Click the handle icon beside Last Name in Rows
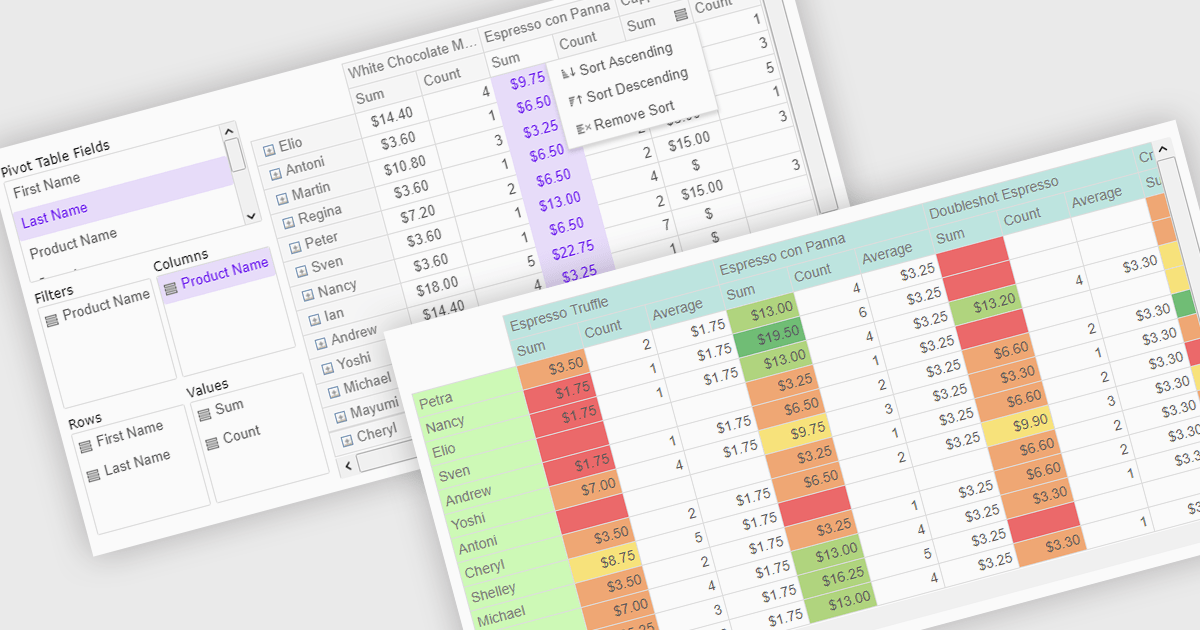 [93, 473]
